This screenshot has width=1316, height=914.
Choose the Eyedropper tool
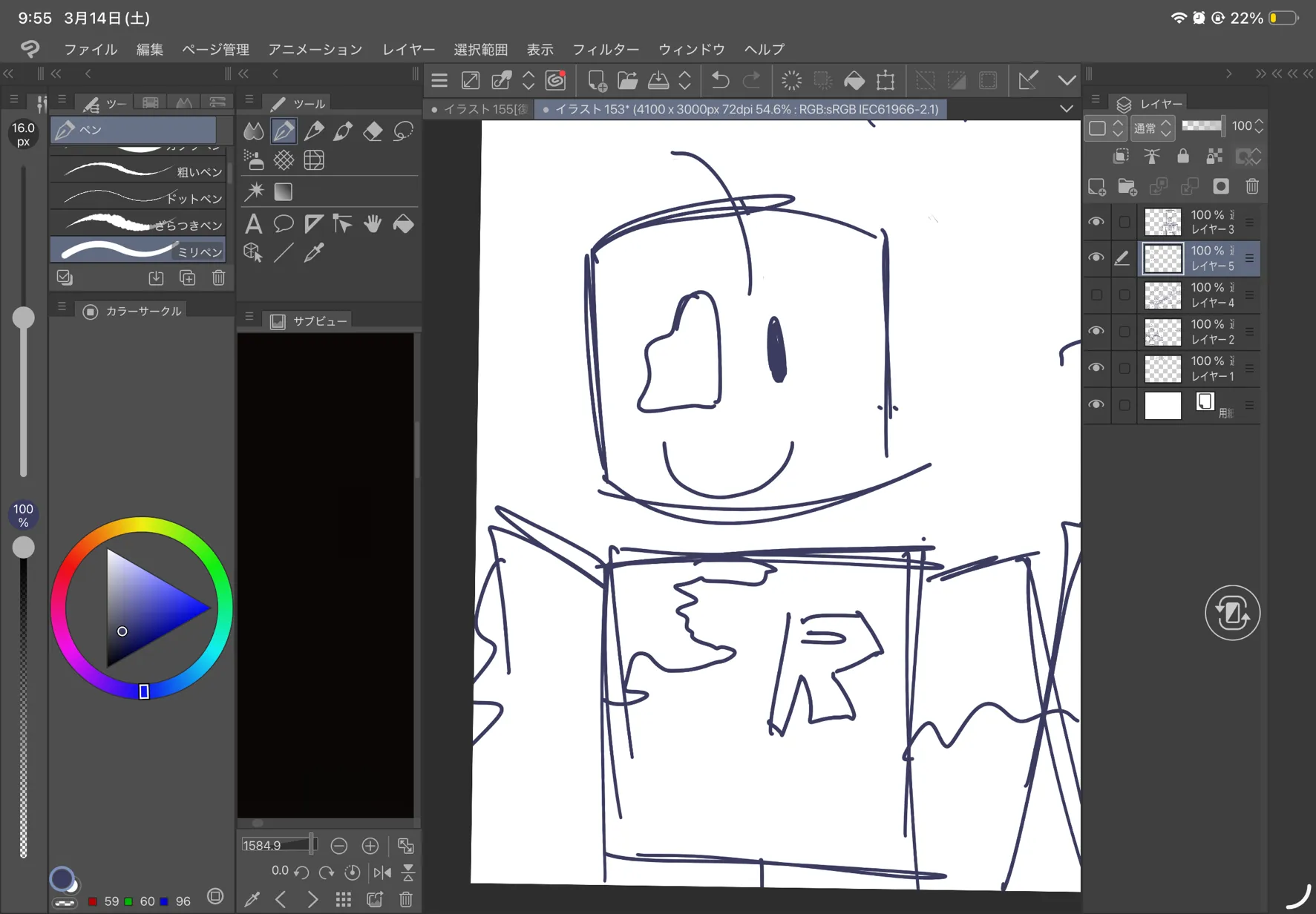pyautogui.click(x=314, y=253)
